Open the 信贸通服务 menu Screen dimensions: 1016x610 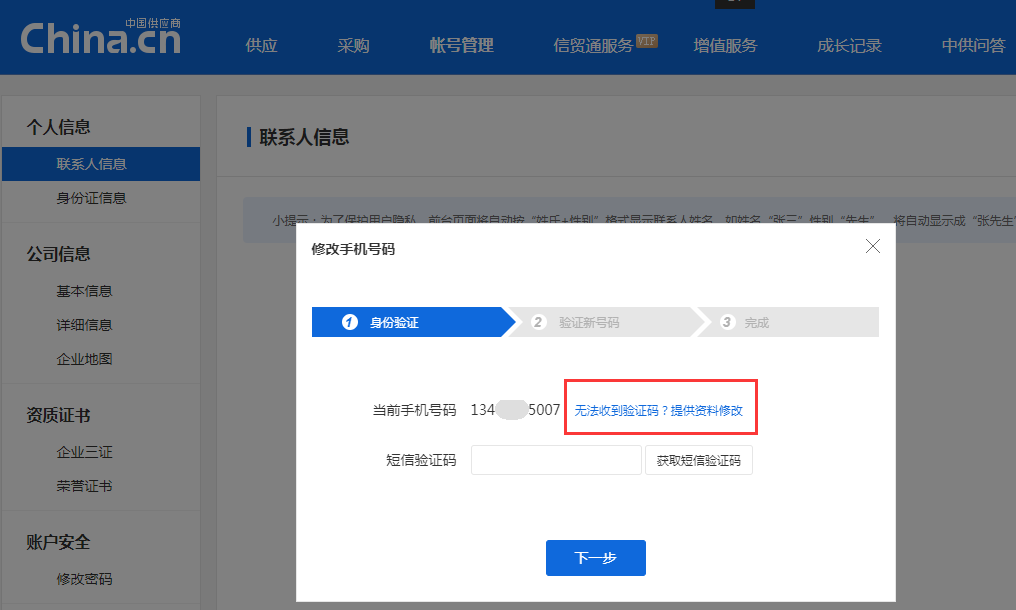pyautogui.click(x=593, y=45)
